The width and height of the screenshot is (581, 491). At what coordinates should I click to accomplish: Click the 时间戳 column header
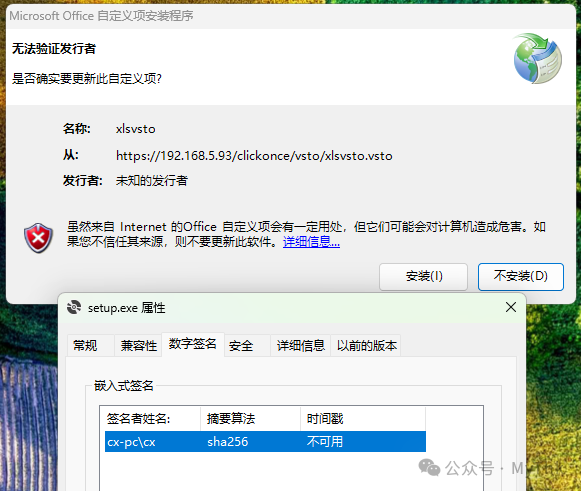tap(363, 419)
